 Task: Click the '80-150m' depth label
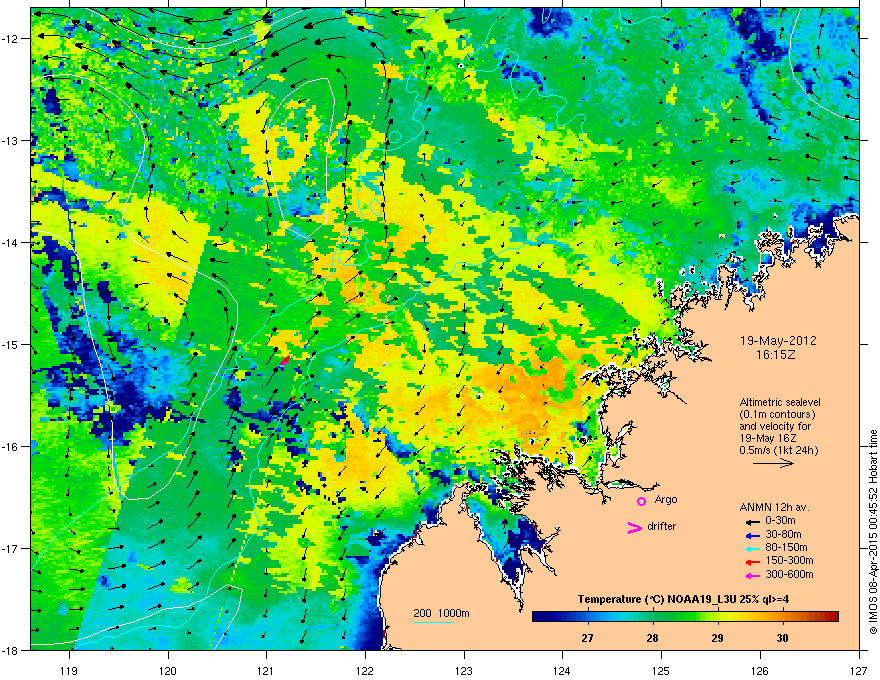pos(786,547)
